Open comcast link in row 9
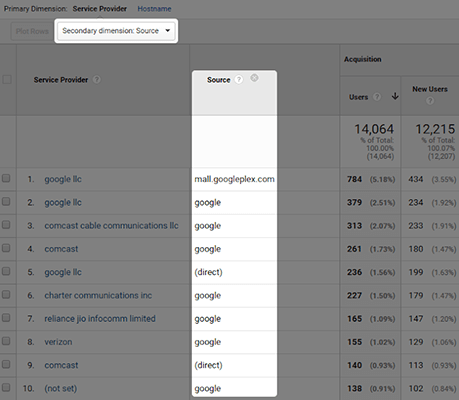Image resolution: width=459 pixels, height=400 pixels. pyautogui.click(x=61, y=365)
